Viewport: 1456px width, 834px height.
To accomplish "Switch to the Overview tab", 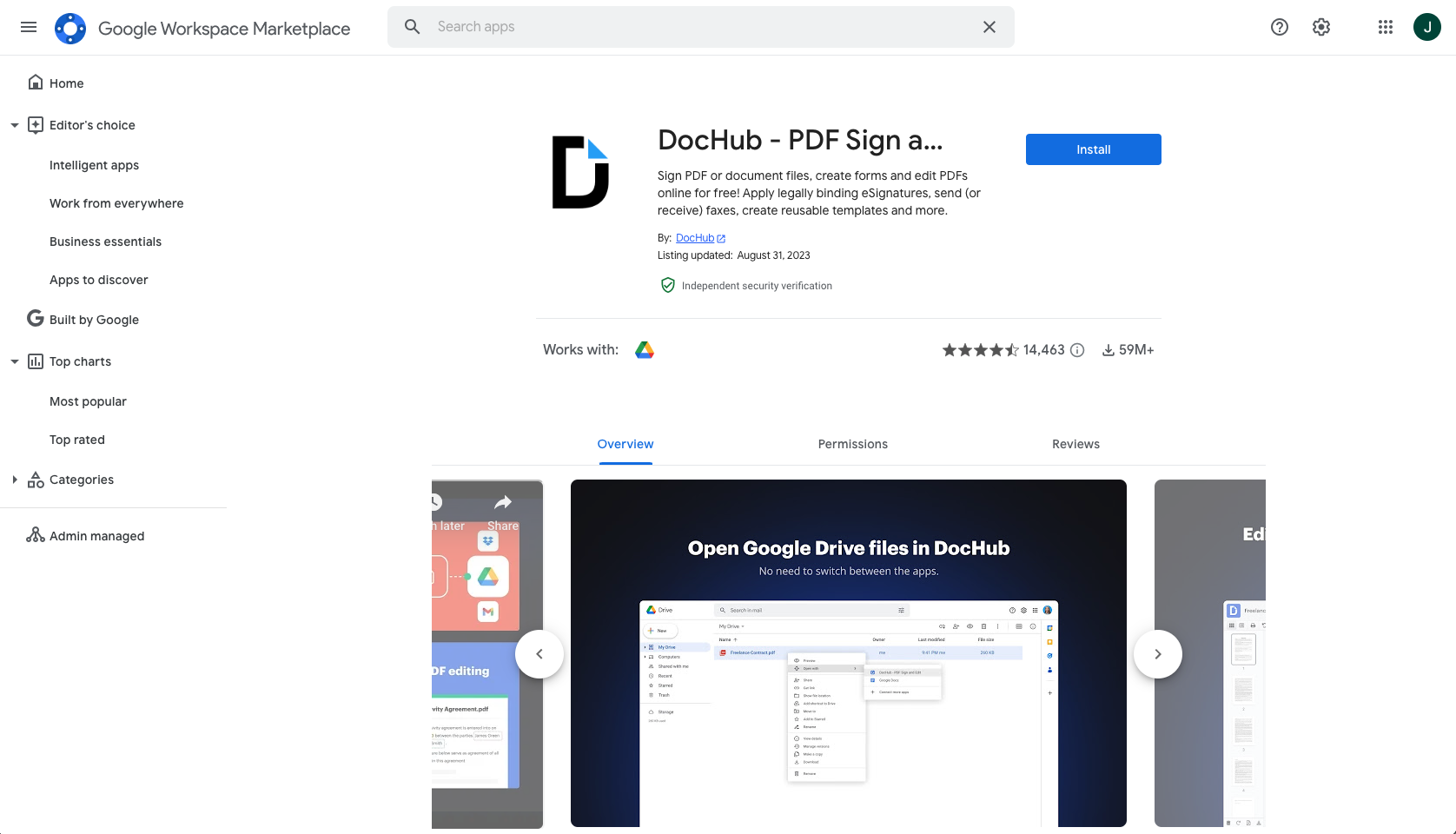I will (x=625, y=444).
